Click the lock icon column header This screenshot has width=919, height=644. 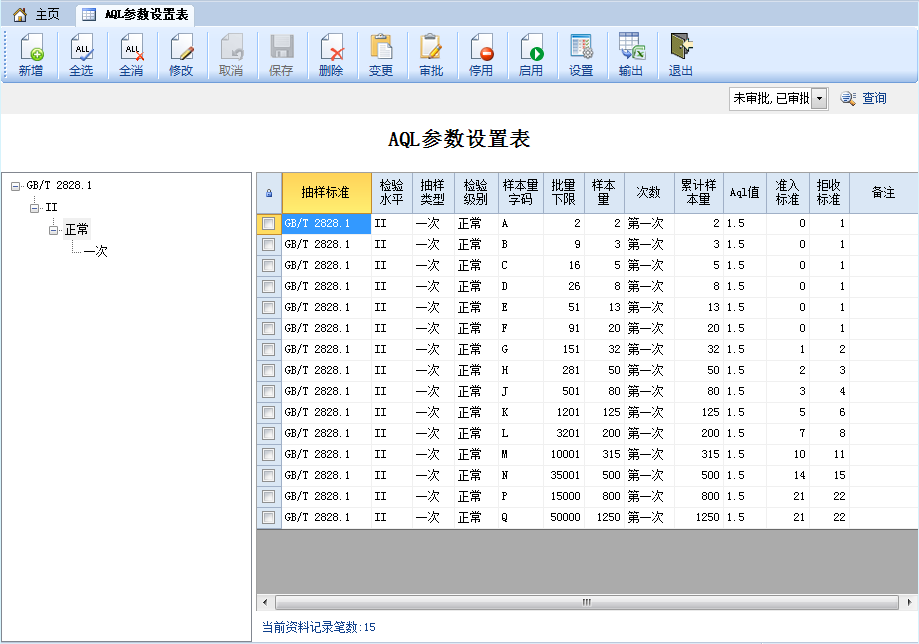click(x=269, y=193)
